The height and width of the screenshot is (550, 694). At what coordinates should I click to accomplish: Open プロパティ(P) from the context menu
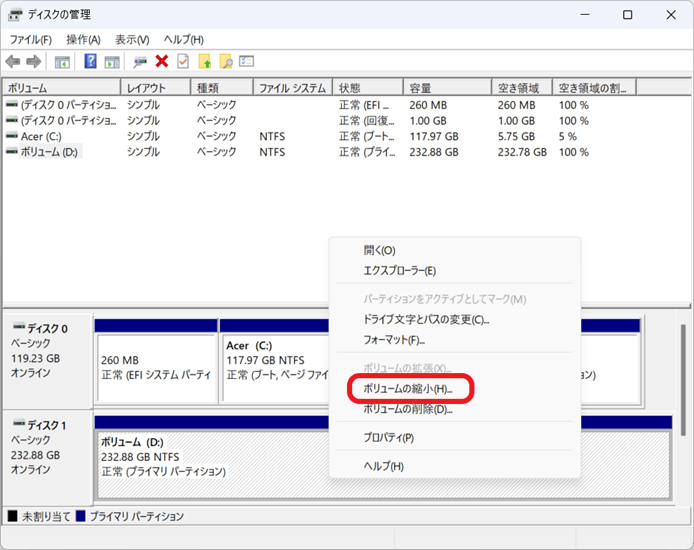tap(388, 438)
